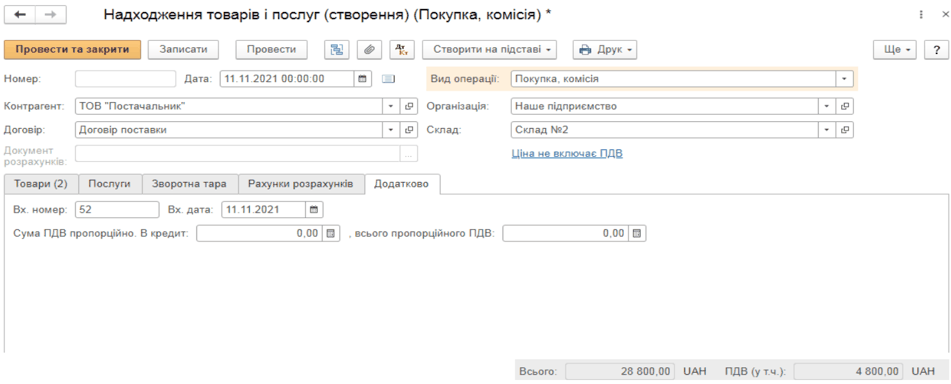
Task: Open attached files paperclip icon
Action: (x=368, y=50)
